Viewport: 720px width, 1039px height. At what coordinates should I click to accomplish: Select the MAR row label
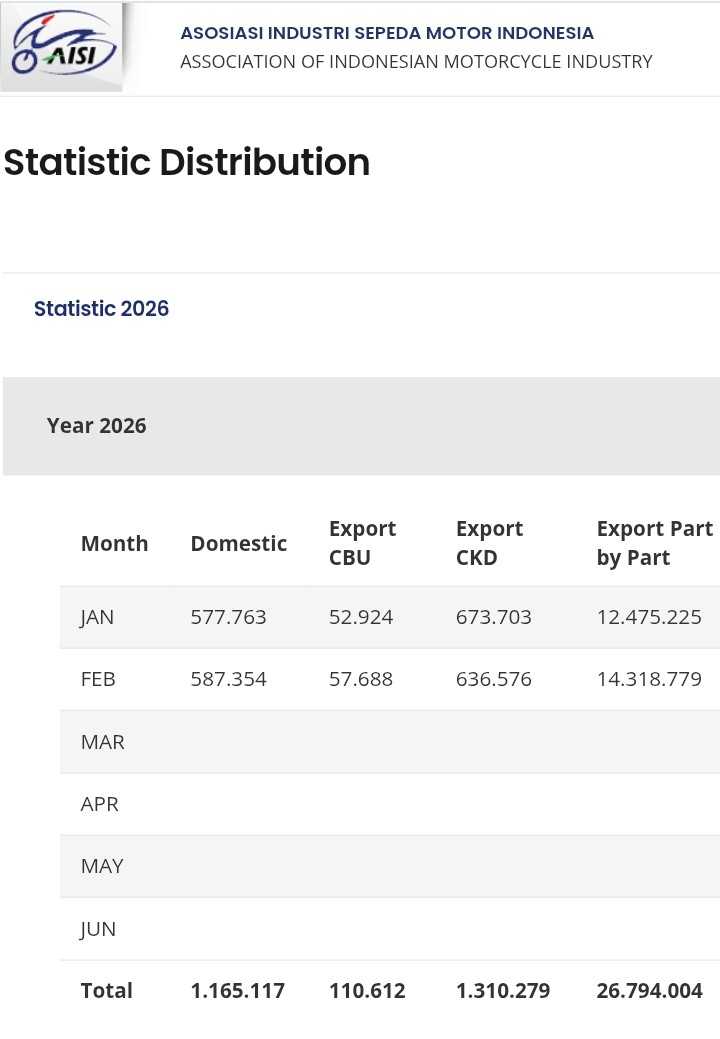tap(102, 742)
